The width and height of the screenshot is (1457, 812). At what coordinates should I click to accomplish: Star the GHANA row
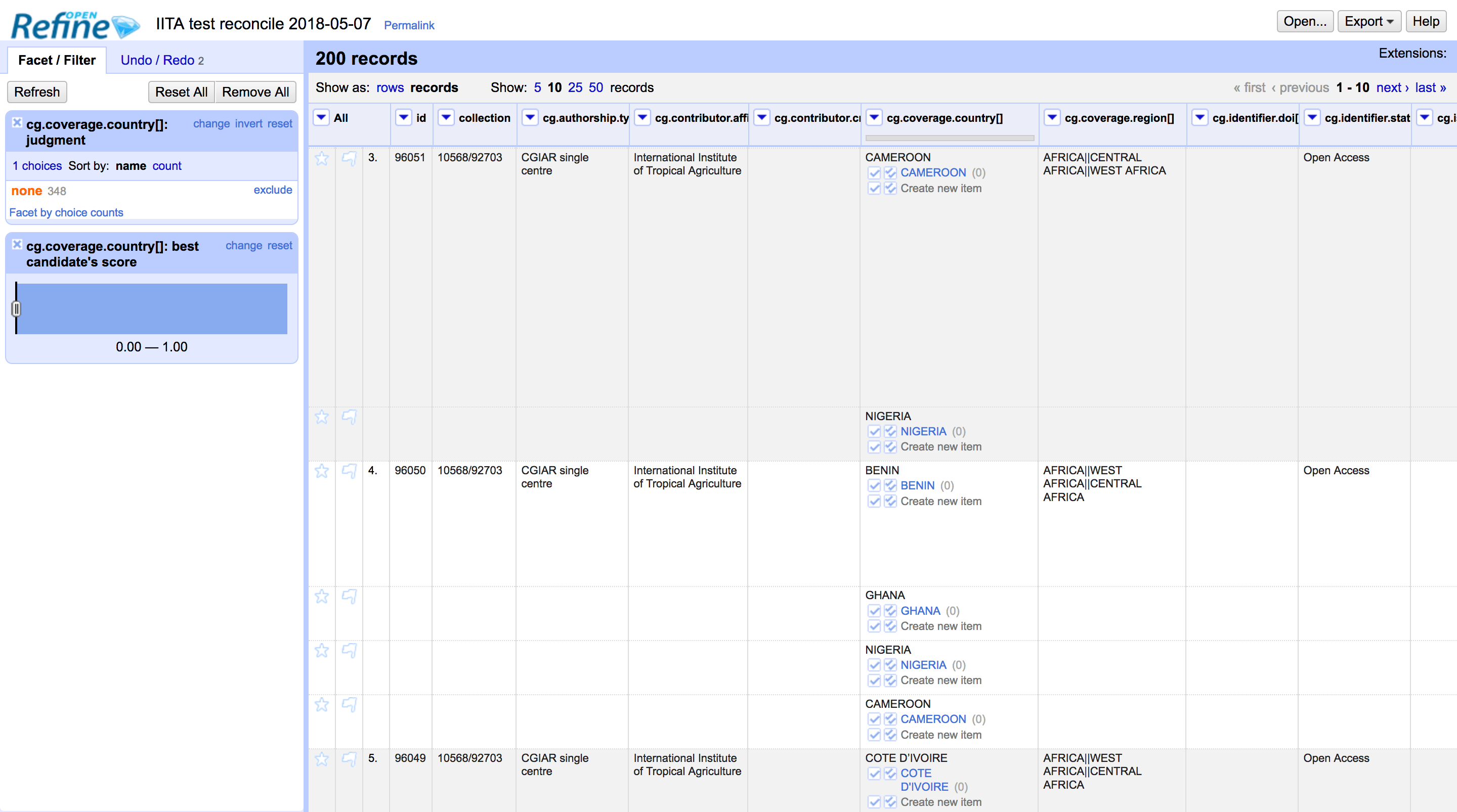(x=322, y=597)
